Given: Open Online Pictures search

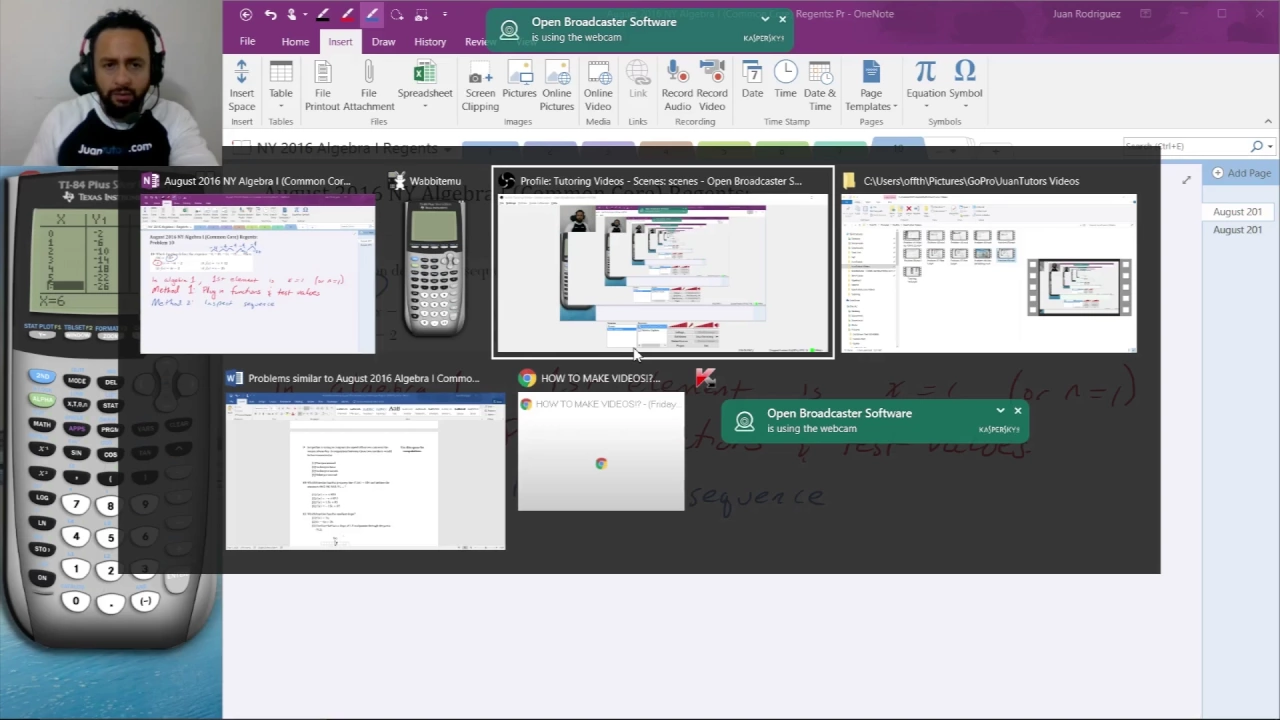Looking at the screenshot, I should click(x=557, y=86).
